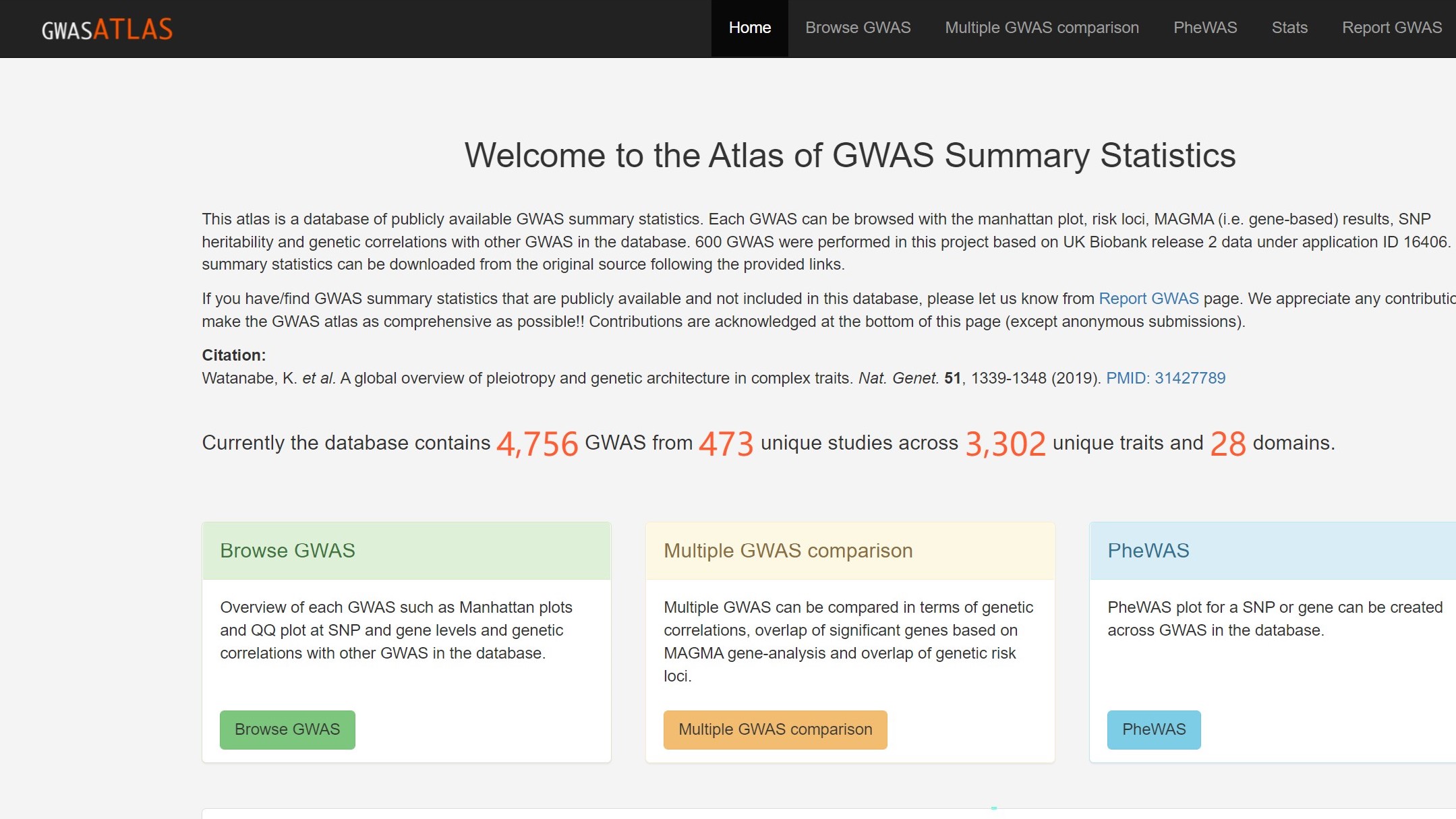1456x819 pixels.
Task: Follow the Report GWAS link in the paragraph
Action: pos(1148,299)
